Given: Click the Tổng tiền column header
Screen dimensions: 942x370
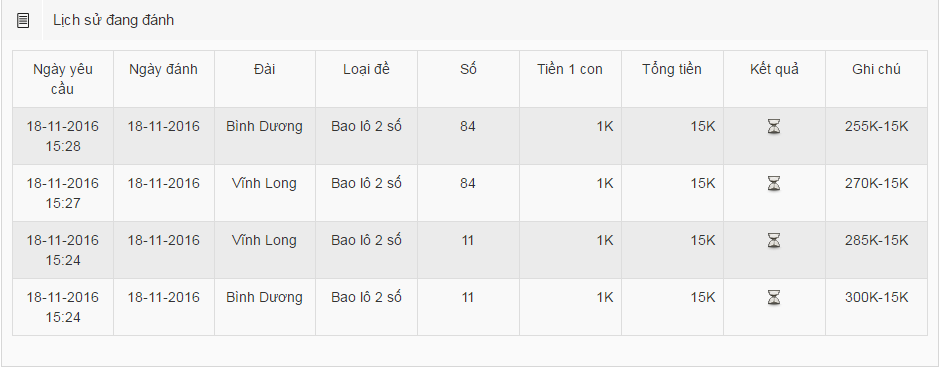Looking at the screenshot, I should pos(673,79).
